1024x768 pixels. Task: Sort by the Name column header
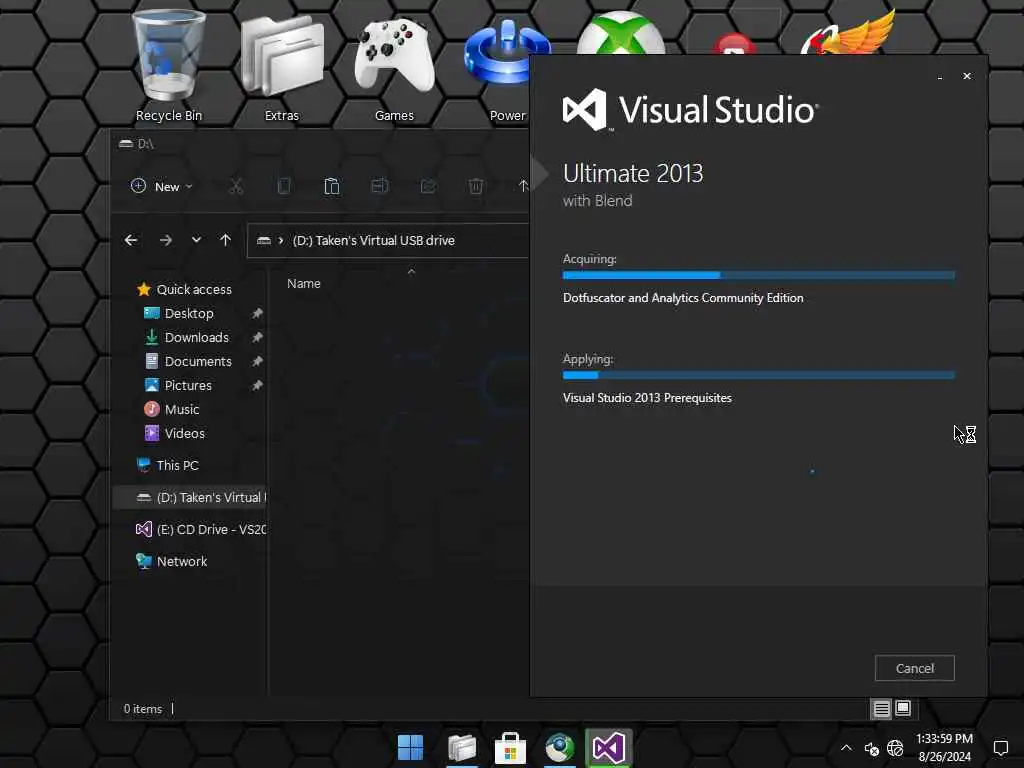pos(304,283)
